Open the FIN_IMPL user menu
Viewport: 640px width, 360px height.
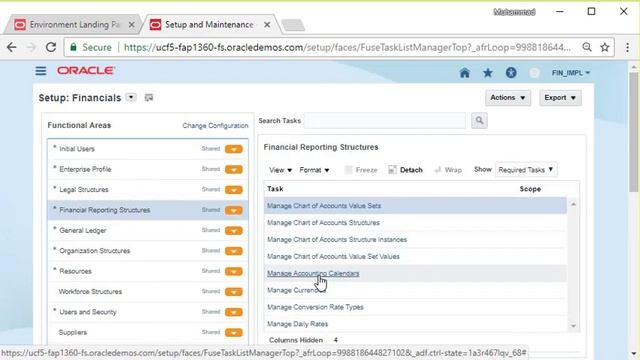pyautogui.click(x=571, y=73)
